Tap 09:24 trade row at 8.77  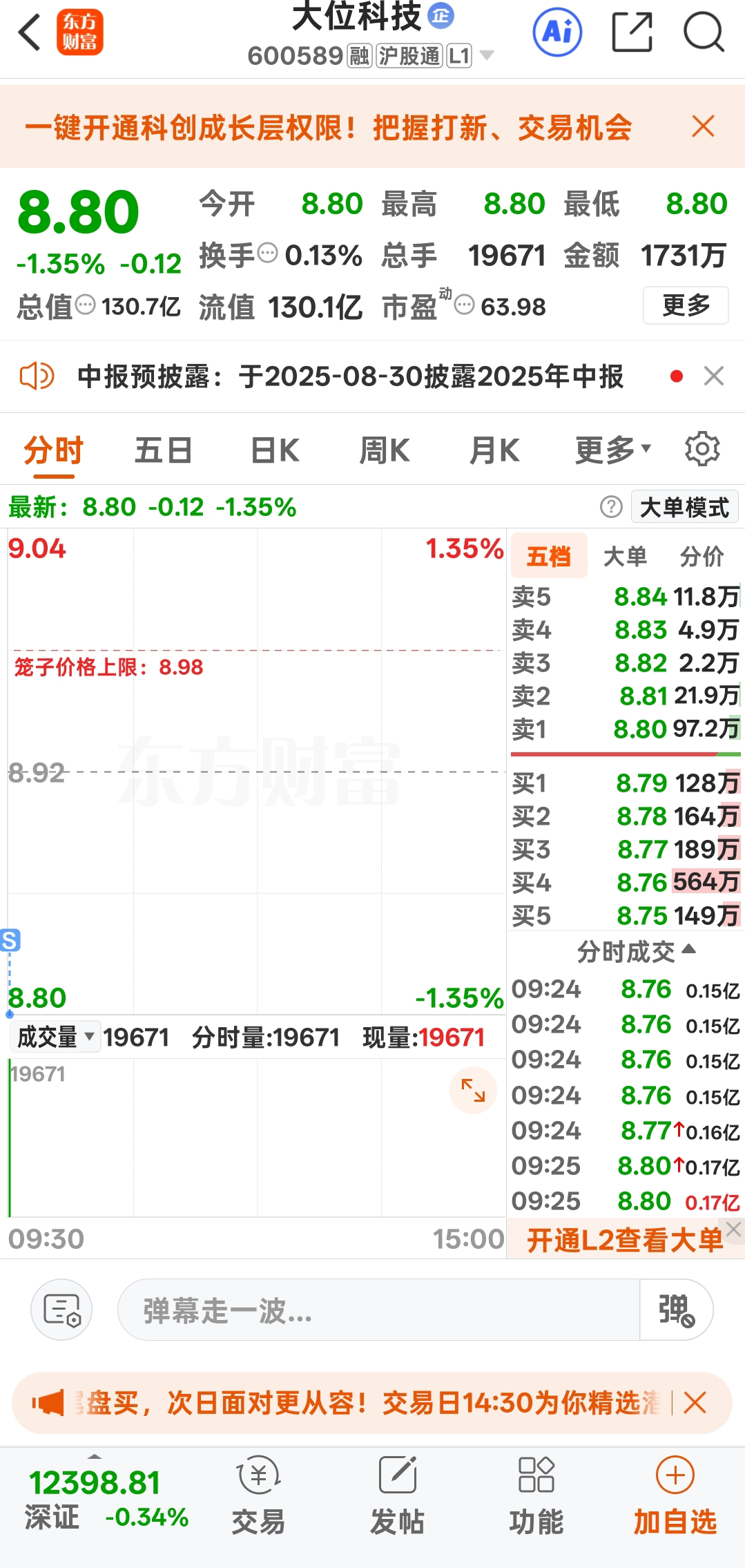point(626,1130)
